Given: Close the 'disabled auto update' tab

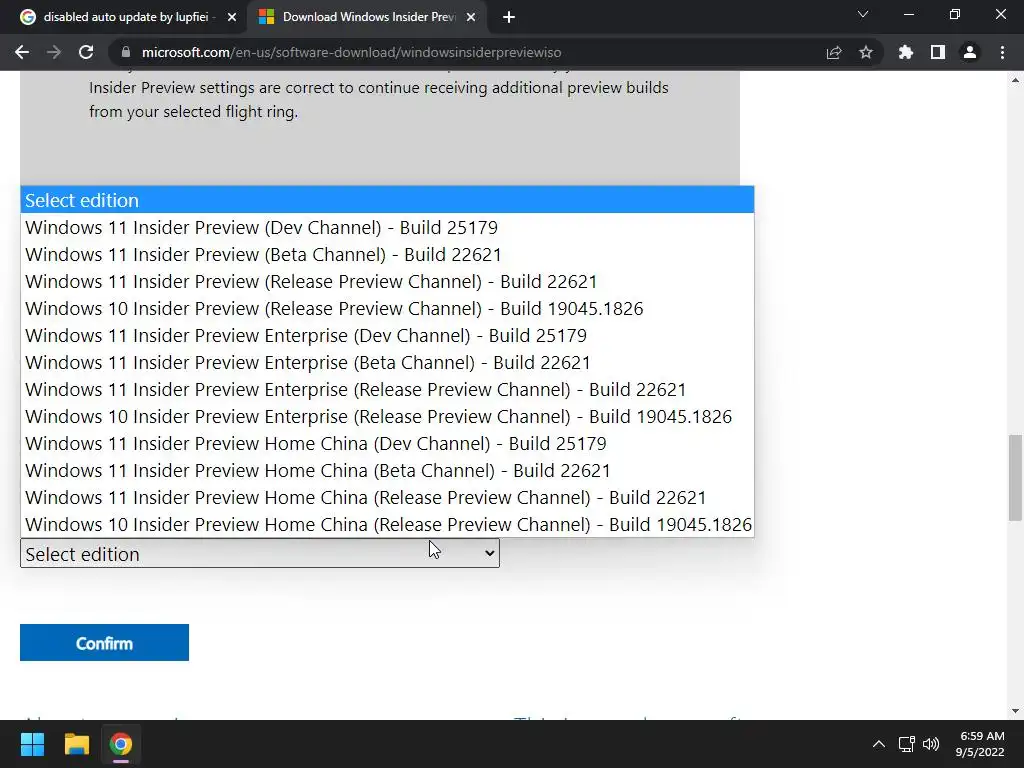Looking at the screenshot, I should tap(232, 17).
